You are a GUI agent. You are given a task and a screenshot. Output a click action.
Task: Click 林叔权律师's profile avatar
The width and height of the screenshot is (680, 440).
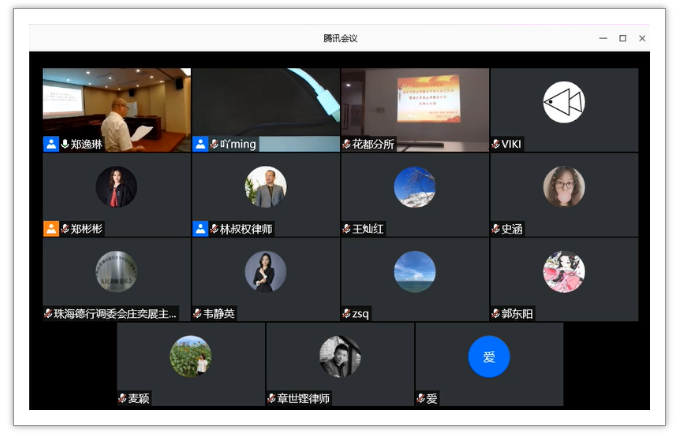point(265,187)
